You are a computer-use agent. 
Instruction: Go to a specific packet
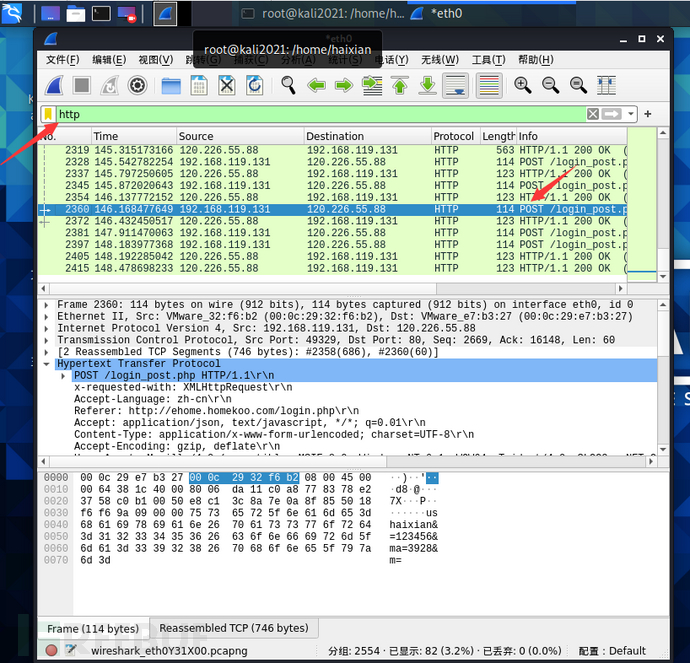pos(372,85)
